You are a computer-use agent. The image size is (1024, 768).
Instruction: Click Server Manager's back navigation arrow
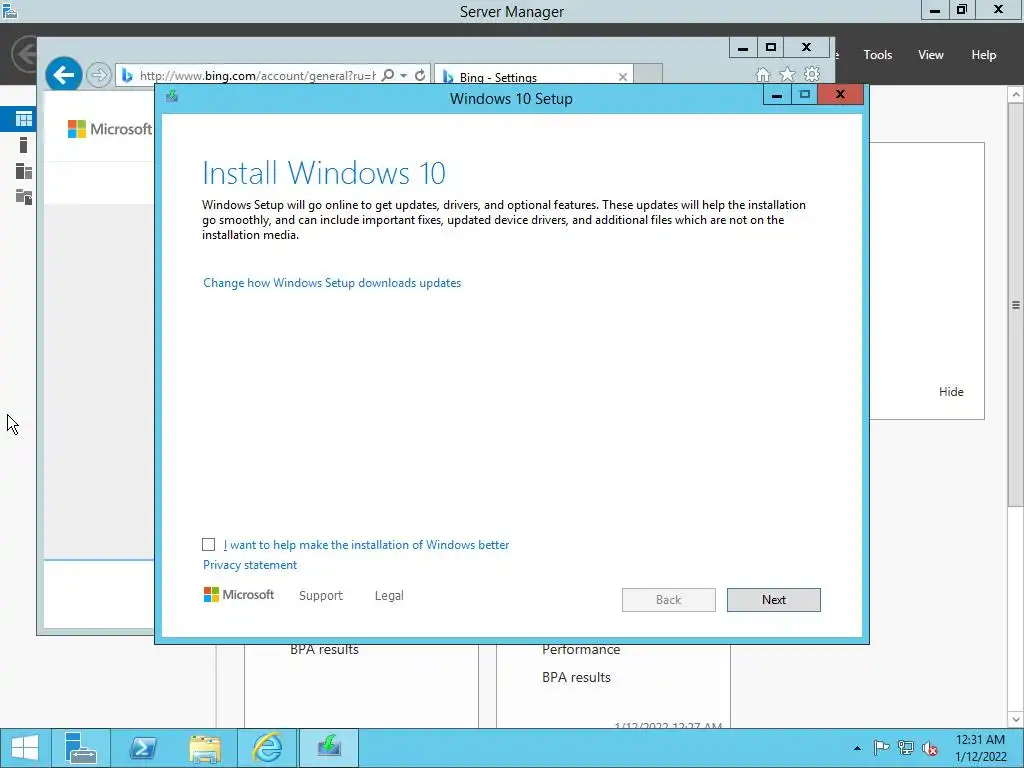coord(25,54)
